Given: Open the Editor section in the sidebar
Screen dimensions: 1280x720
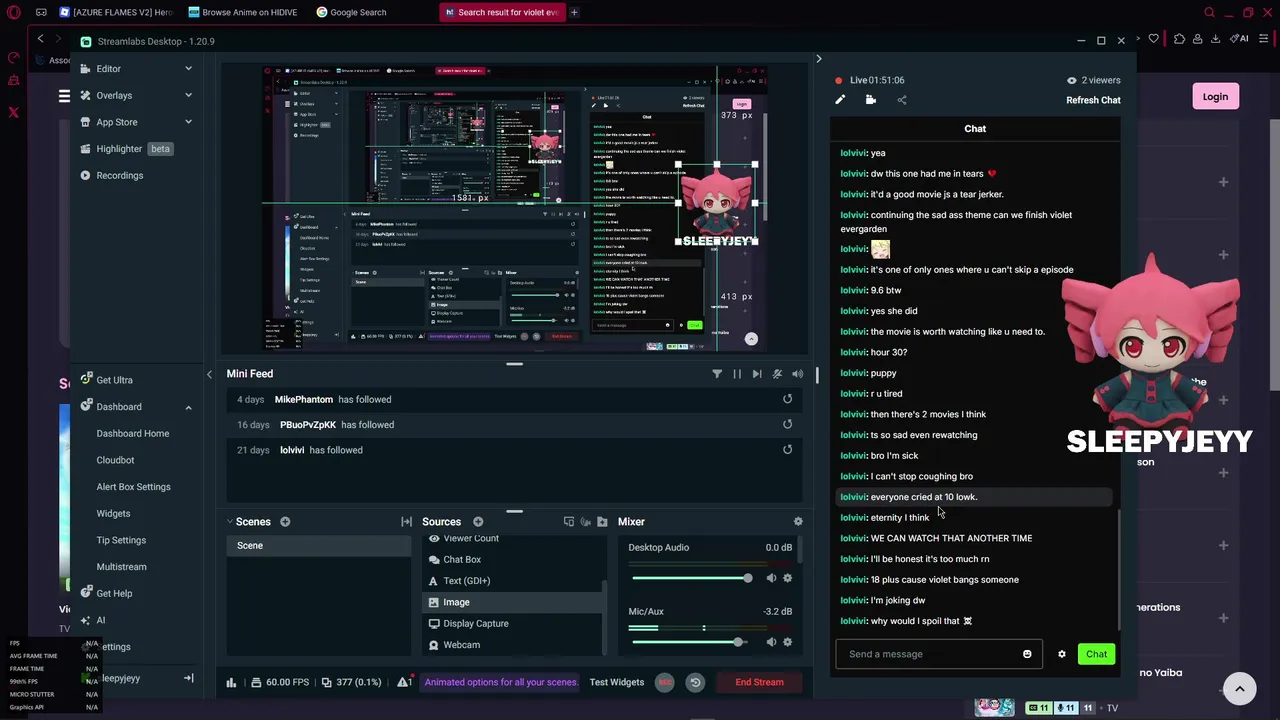Looking at the screenshot, I should pyautogui.click(x=108, y=69).
